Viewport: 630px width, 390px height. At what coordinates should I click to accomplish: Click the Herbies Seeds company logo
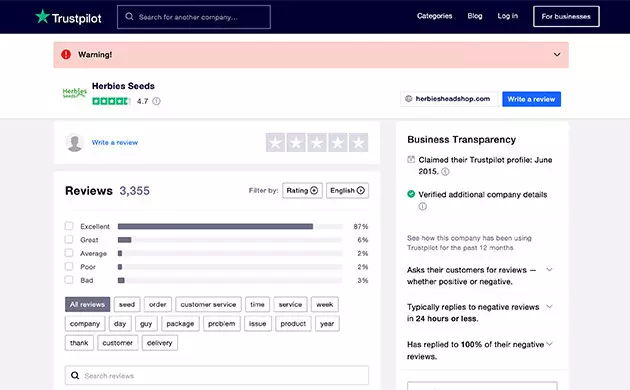point(75,93)
